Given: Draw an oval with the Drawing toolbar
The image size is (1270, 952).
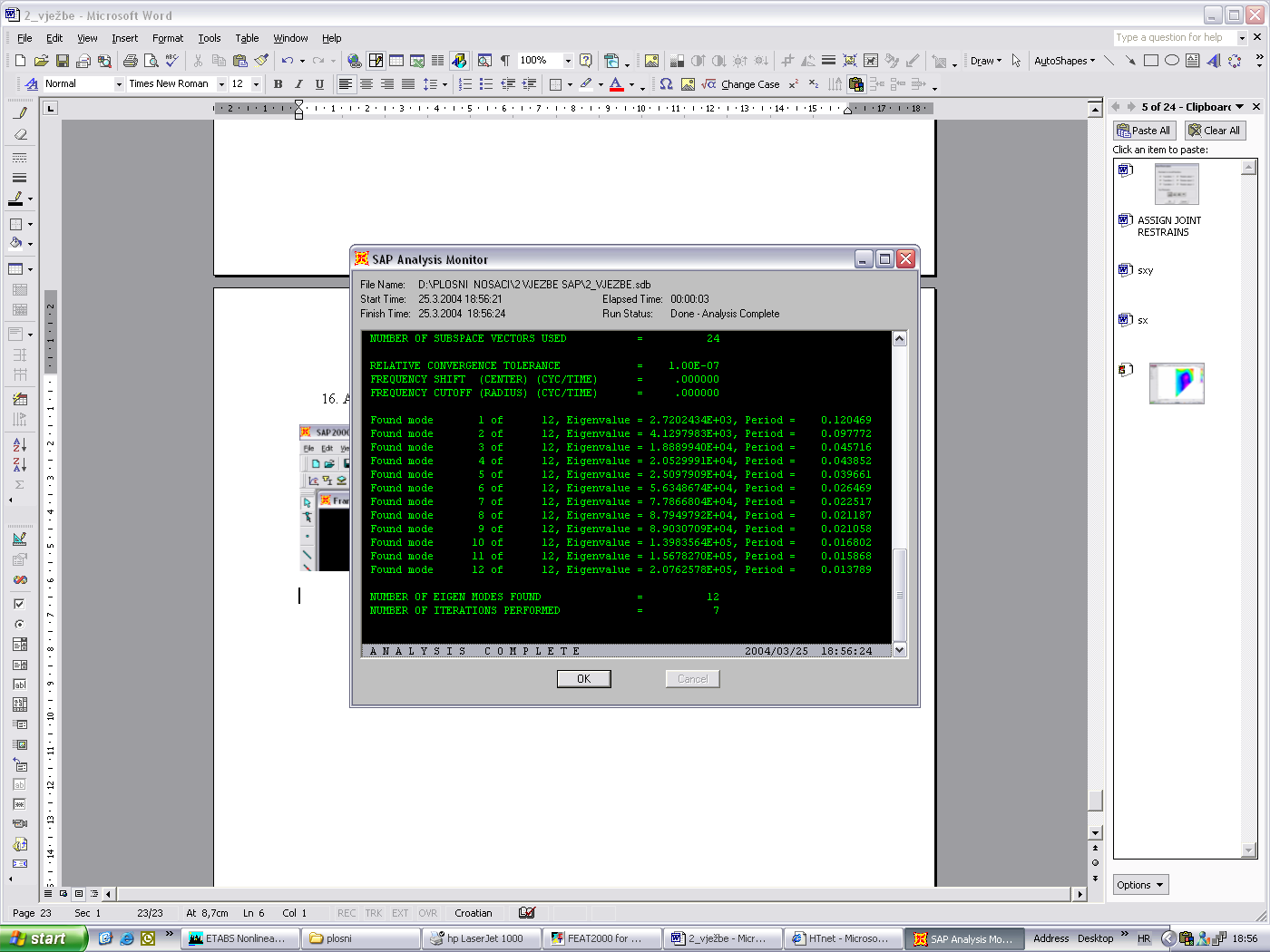Looking at the screenshot, I should pyautogui.click(x=1172, y=61).
